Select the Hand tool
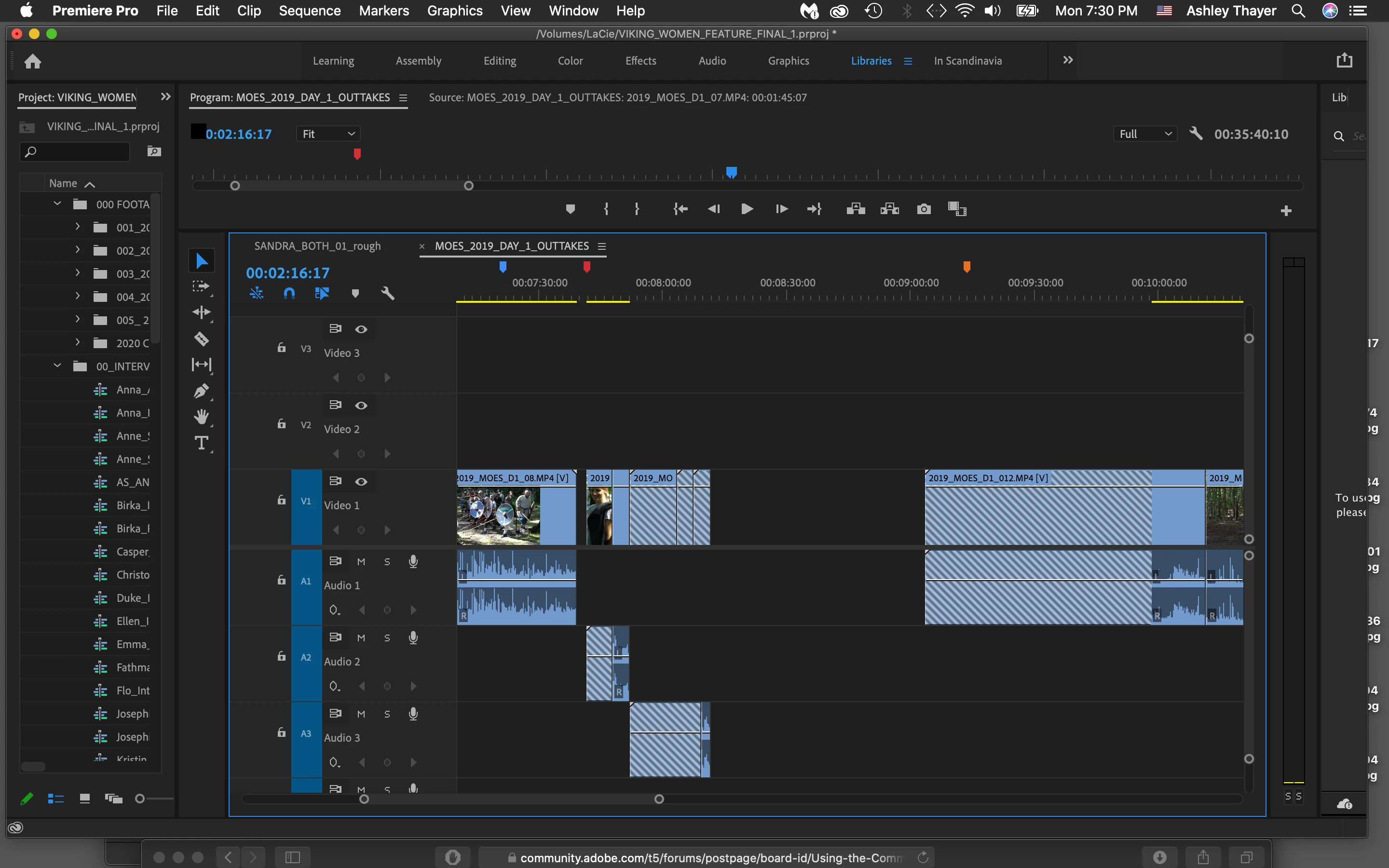This screenshot has width=1389, height=868. [x=202, y=417]
